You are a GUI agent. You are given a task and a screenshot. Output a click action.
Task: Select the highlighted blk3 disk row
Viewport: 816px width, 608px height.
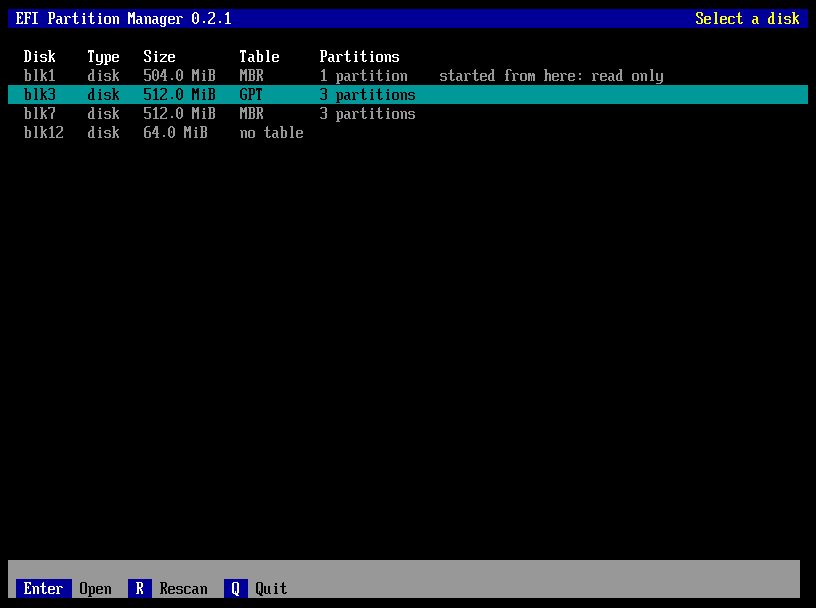407,95
